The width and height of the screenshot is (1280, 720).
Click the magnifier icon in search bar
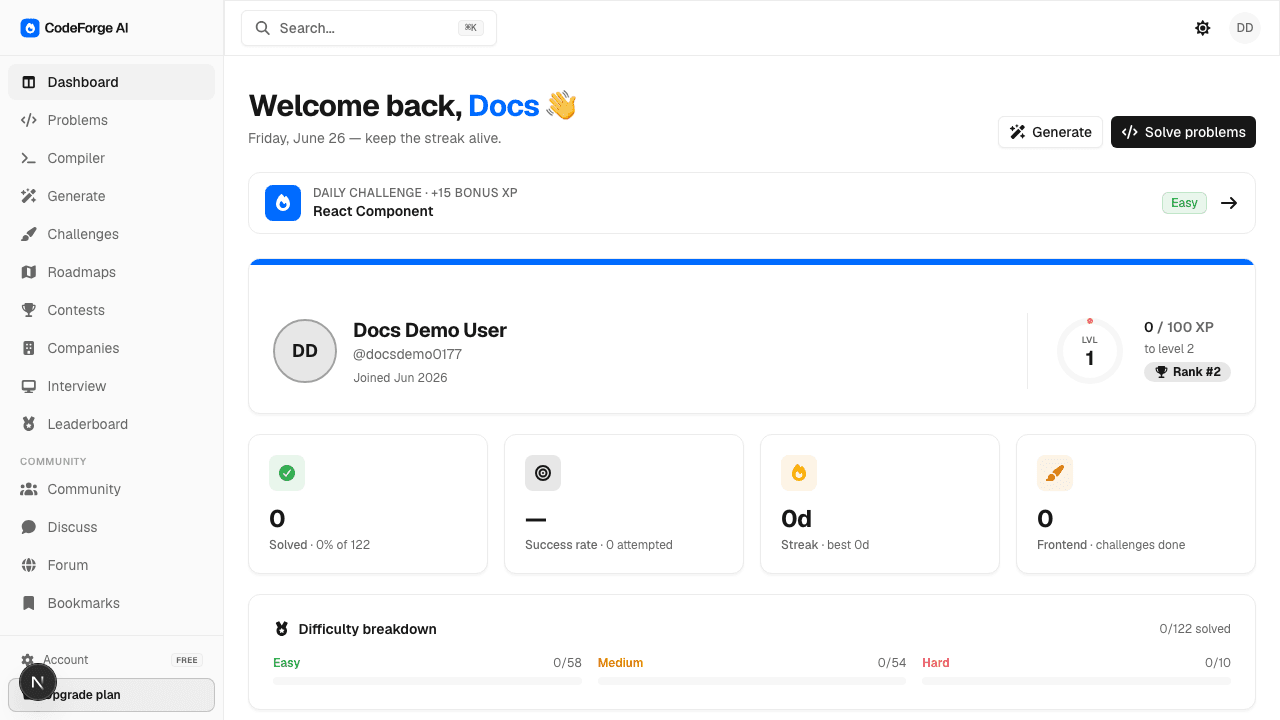click(263, 28)
